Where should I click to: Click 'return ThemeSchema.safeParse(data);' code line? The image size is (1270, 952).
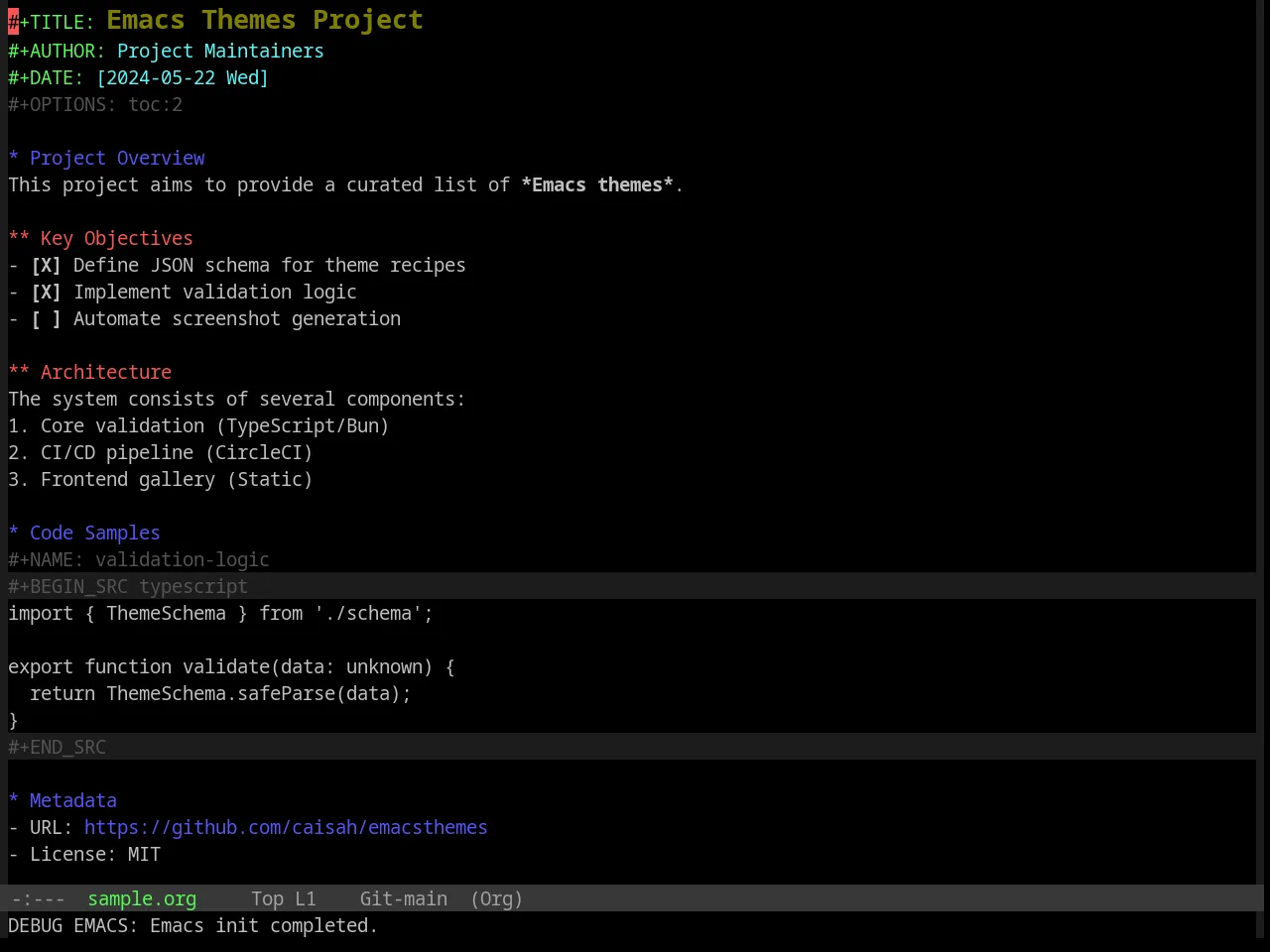coord(220,693)
